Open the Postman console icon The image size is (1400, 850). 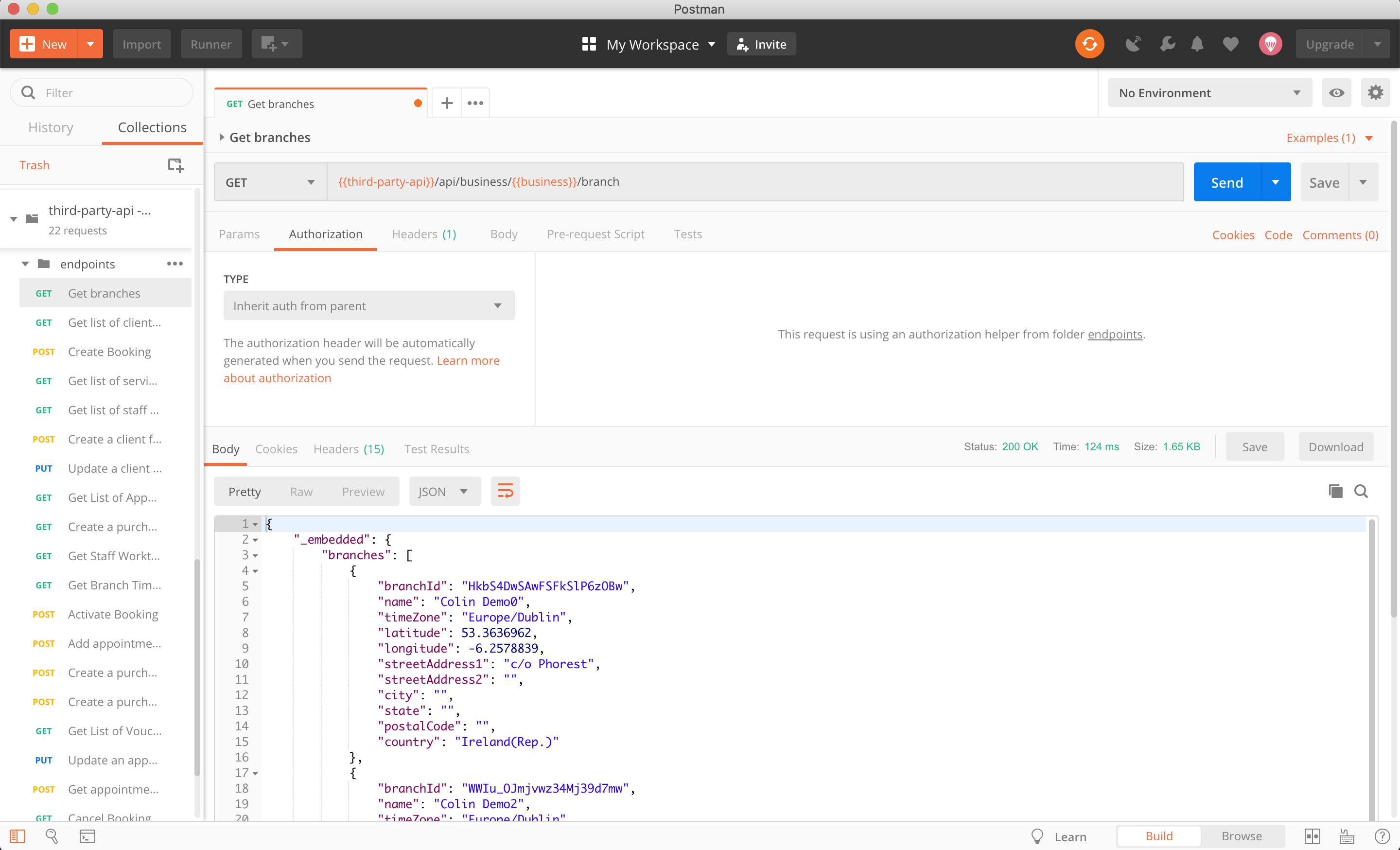pos(87,836)
